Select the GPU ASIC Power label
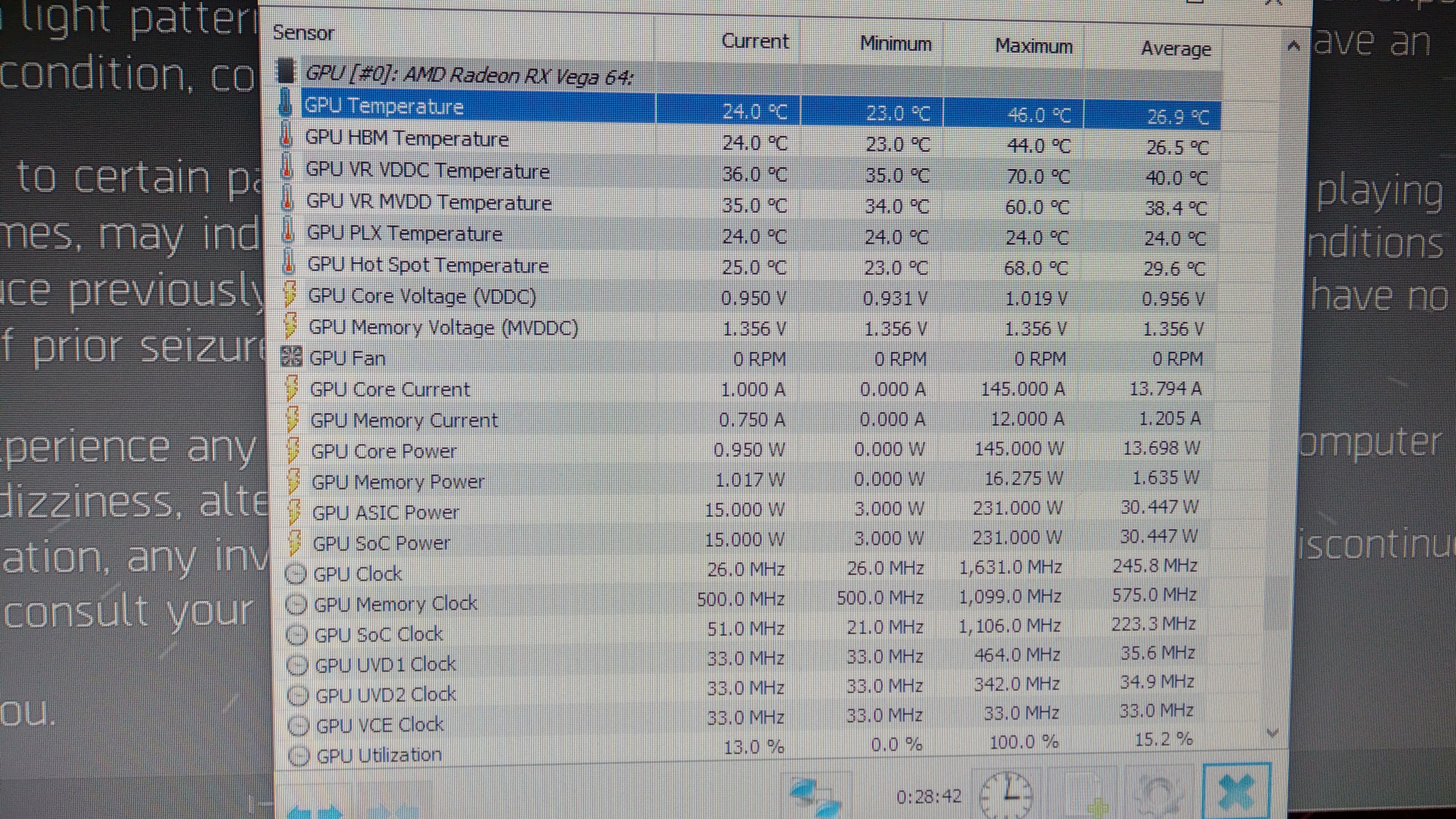The image size is (1456, 819). point(385,512)
